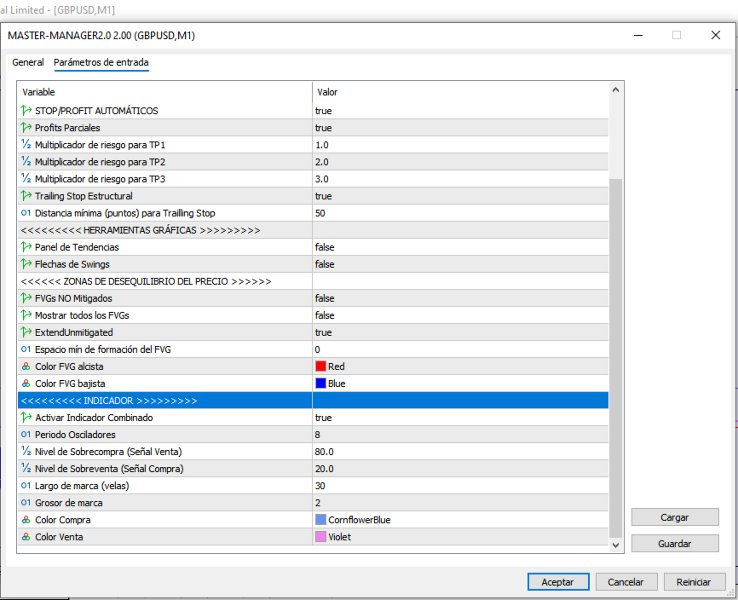Click Guardar to save settings
This screenshot has height=600, width=738.
(x=674, y=543)
